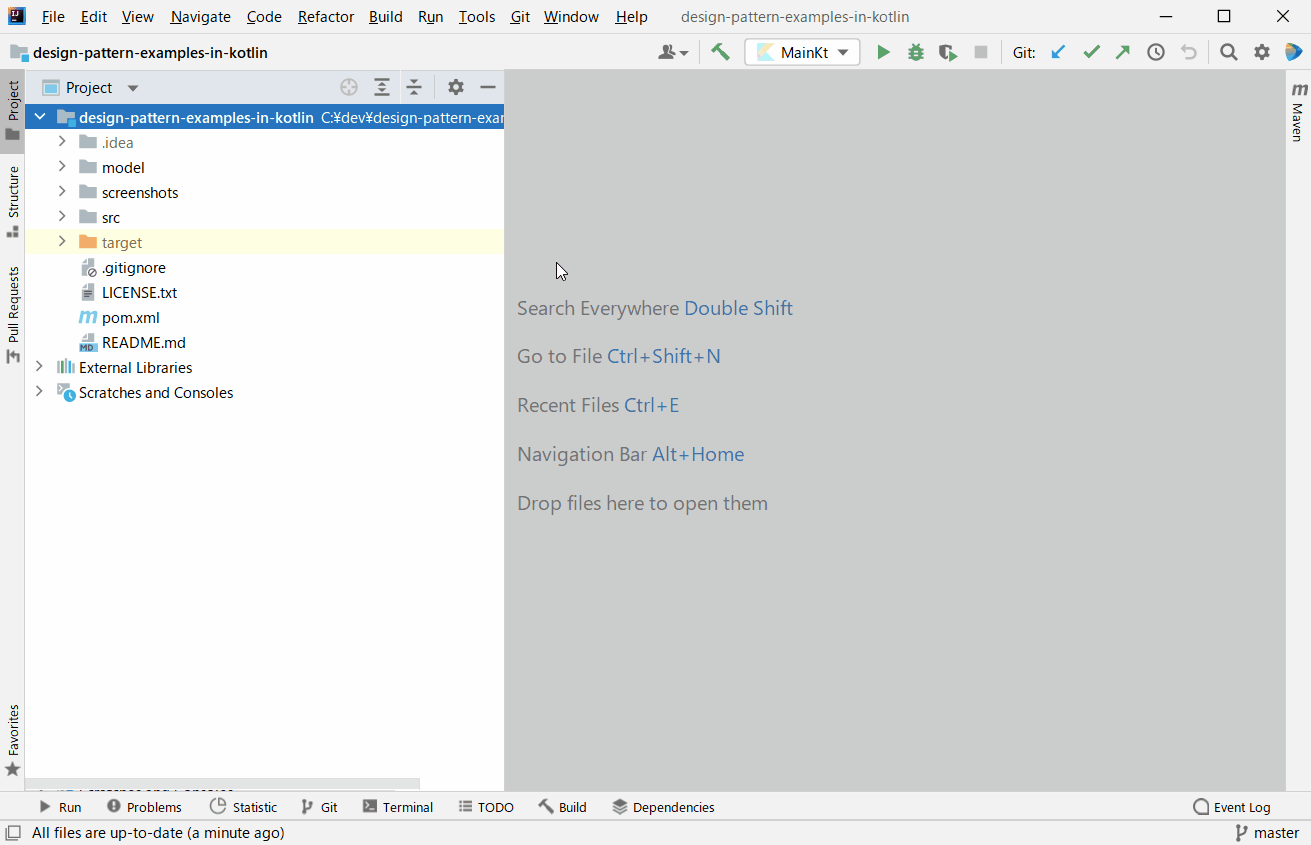Select Opened File crosshair icon in the Project panel
1311x845 pixels.
(348, 87)
